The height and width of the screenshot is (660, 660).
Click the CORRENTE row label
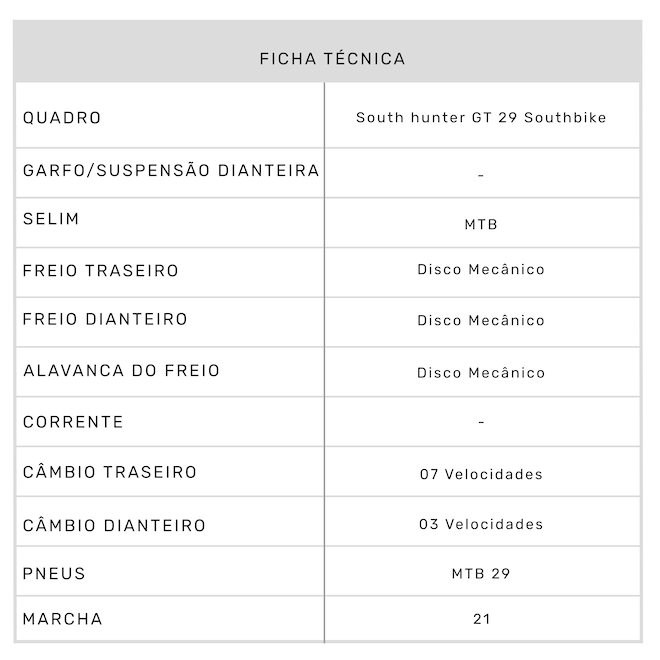tap(73, 422)
